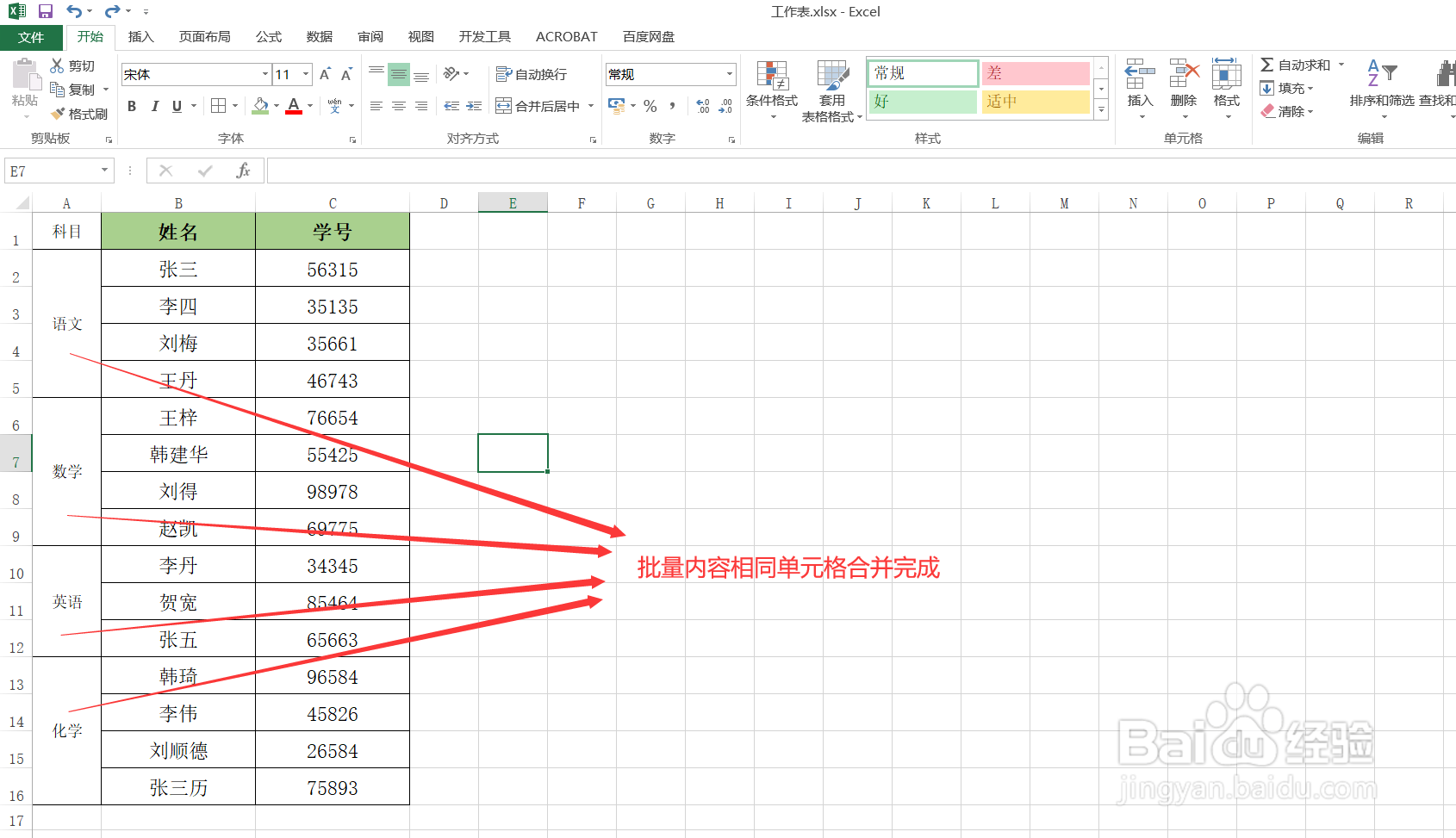This screenshot has width=1456, height=838.
Task: Apply percent style format
Action: tap(650, 106)
